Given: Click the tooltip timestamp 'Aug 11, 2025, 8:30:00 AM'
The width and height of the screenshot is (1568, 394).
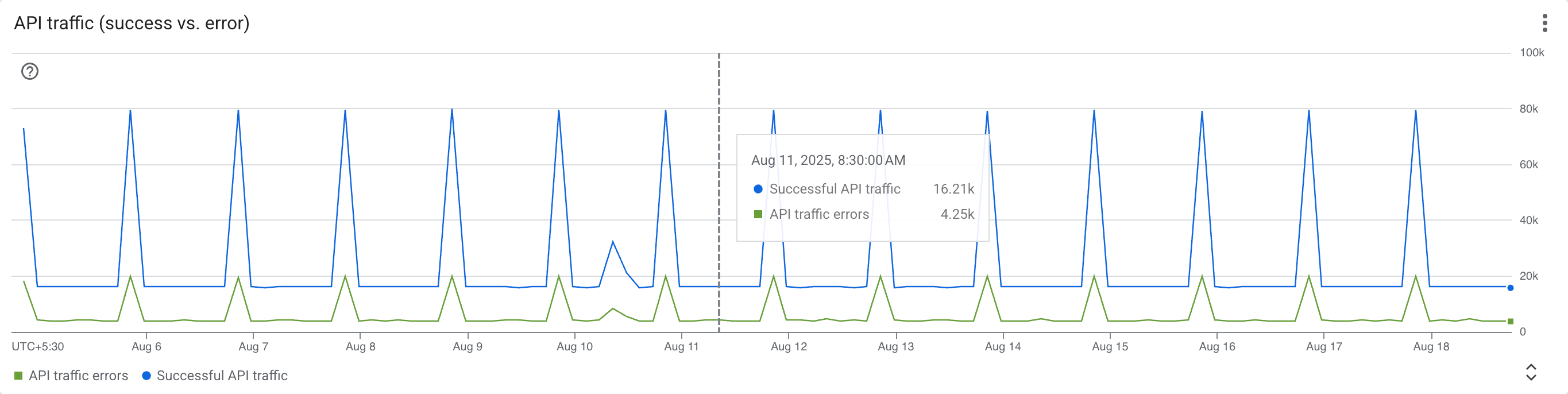Looking at the screenshot, I should [828, 160].
